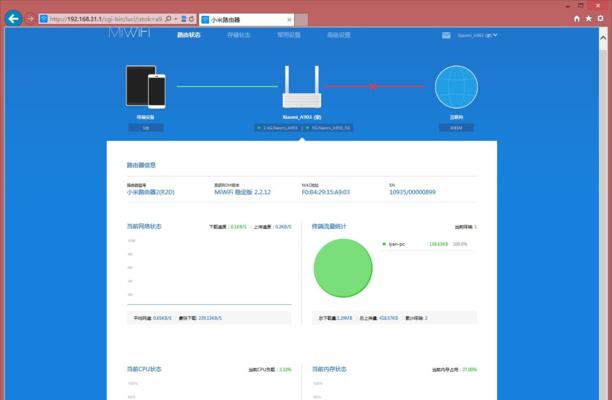Select the 小米路由器 browser tab
Viewport: 612px width, 400px height.
tap(246, 20)
